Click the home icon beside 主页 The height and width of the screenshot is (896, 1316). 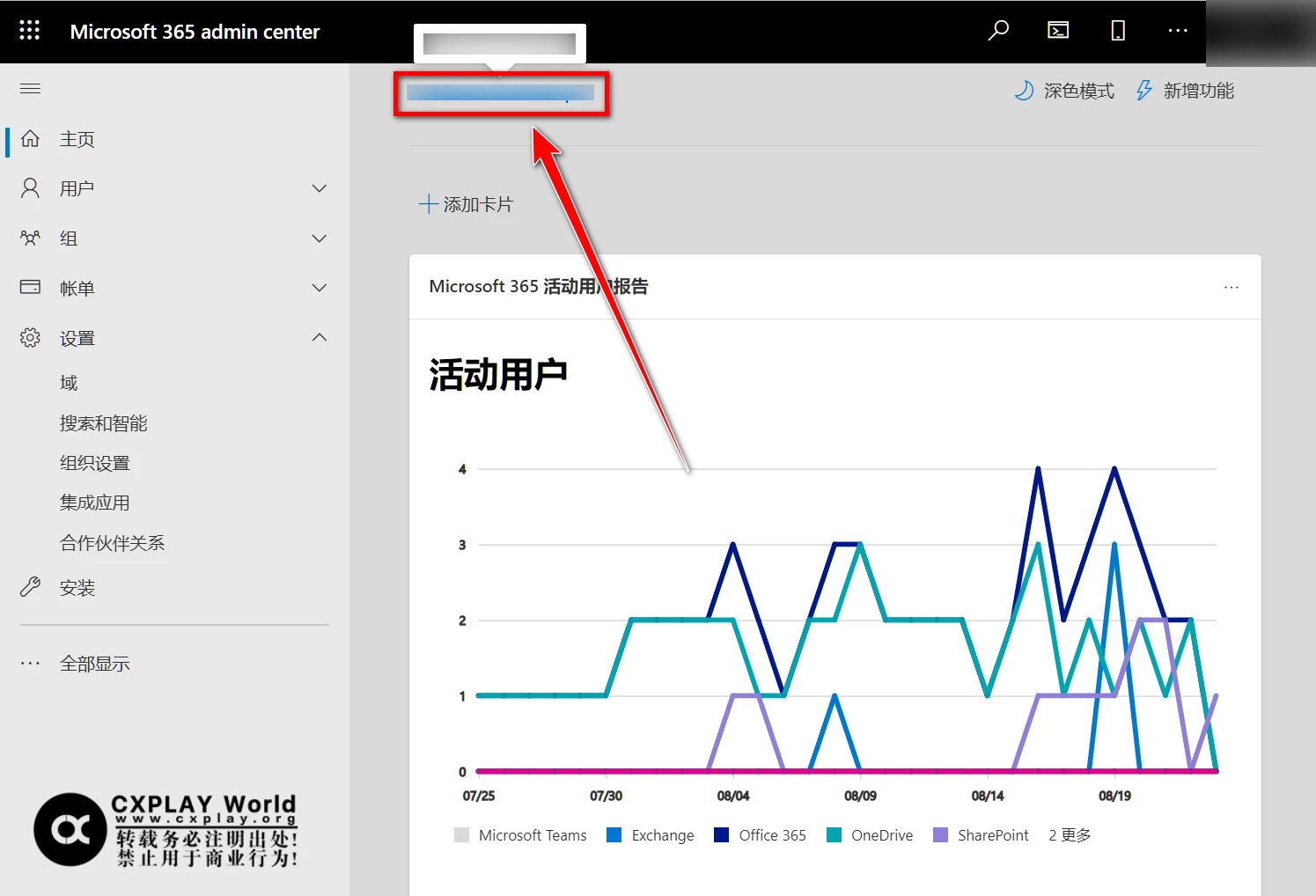tap(30, 139)
